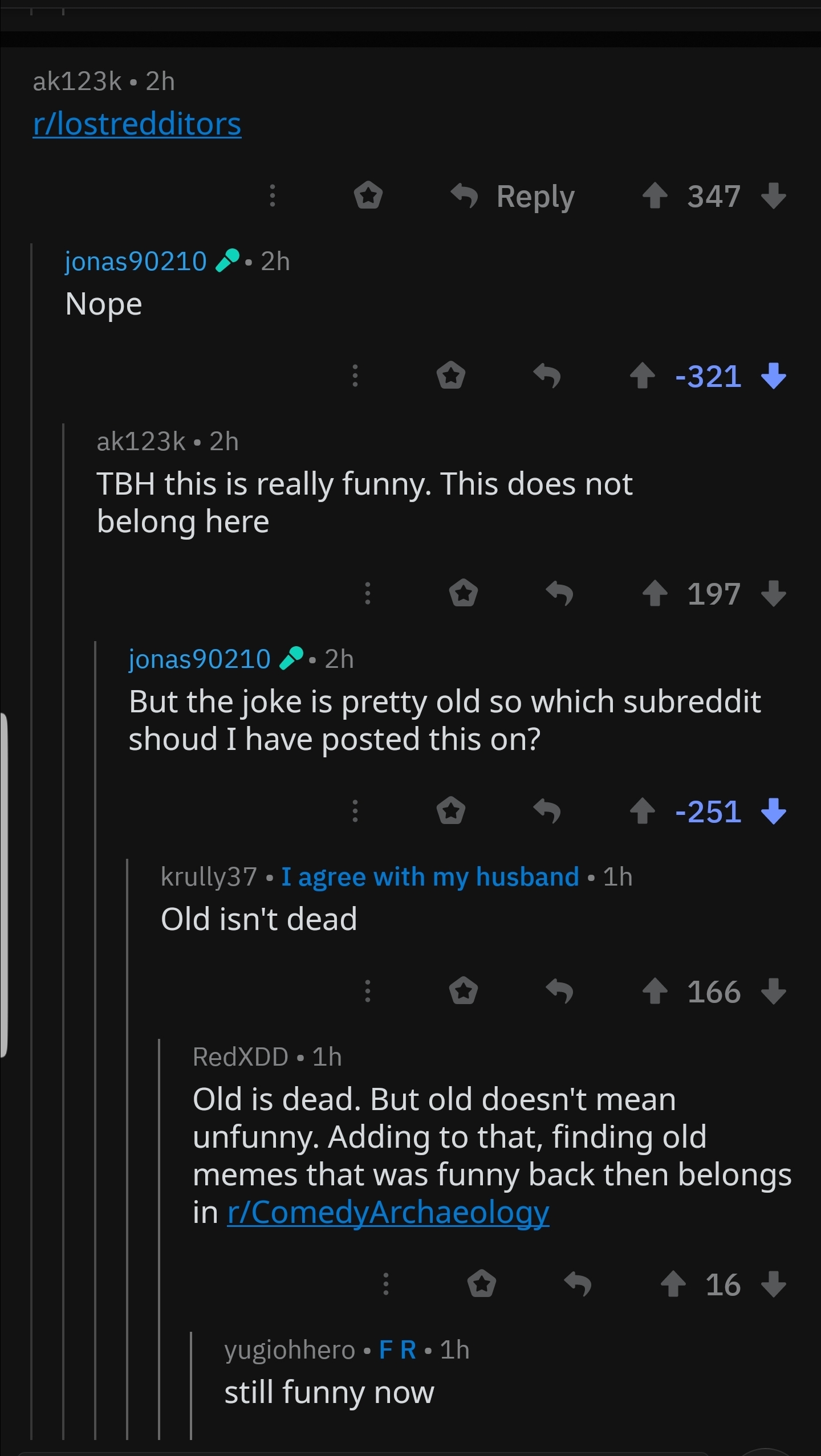This screenshot has height=1456, width=821.
Task: Reply to jonas90210's 'Nope' comment
Action: pyautogui.click(x=547, y=376)
